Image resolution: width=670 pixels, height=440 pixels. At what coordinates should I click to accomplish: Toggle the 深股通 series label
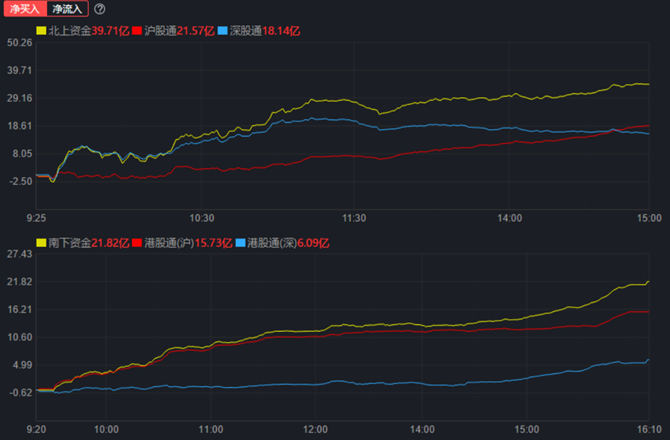pyautogui.click(x=245, y=31)
